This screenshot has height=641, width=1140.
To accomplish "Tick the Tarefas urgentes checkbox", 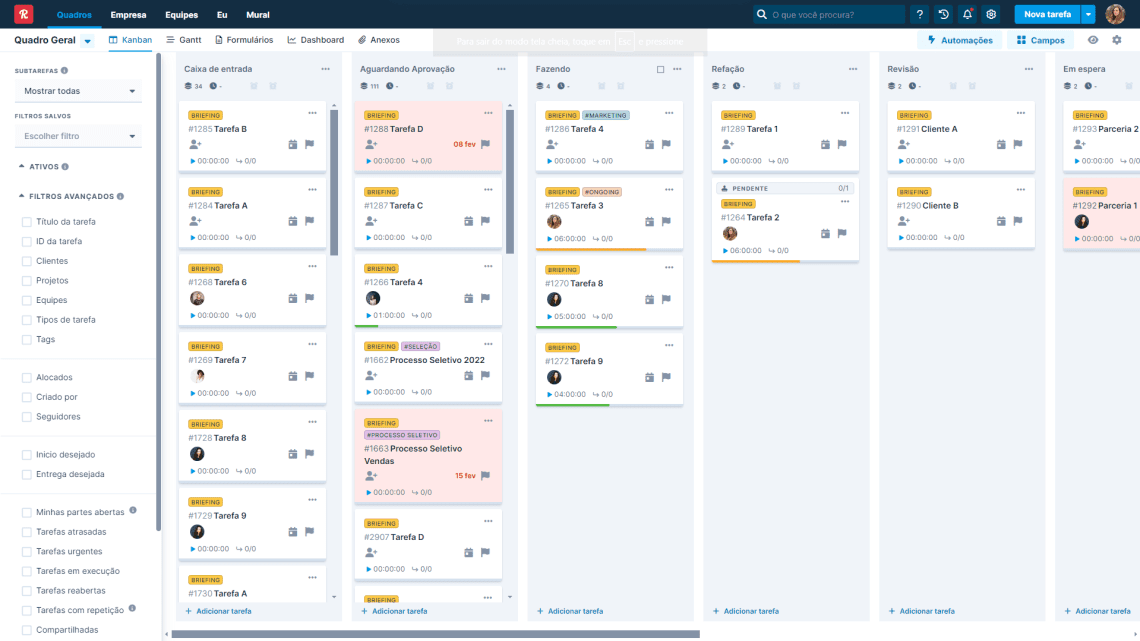I will [27, 551].
